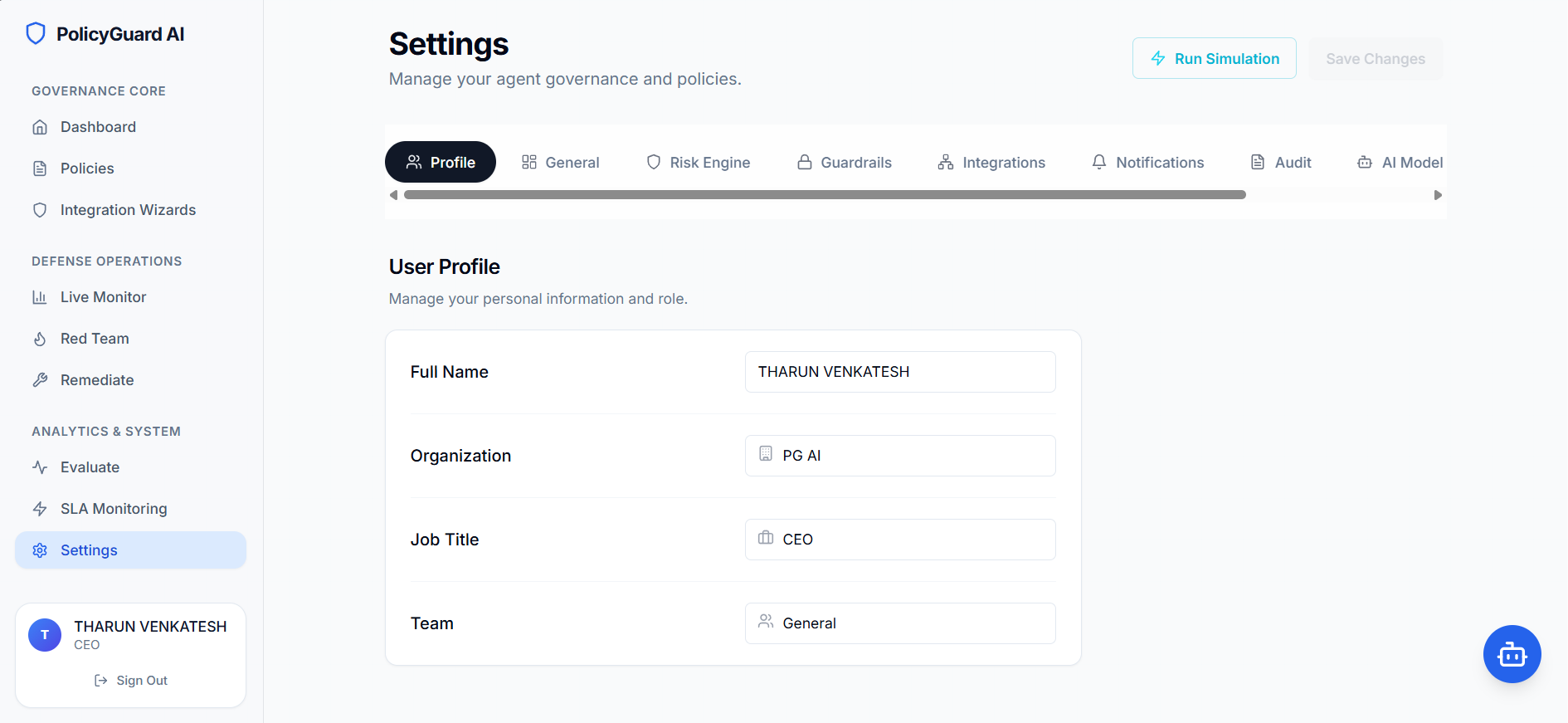The height and width of the screenshot is (723, 1568).
Task: Select the Notifications tab
Action: [x=1148, y=163]
